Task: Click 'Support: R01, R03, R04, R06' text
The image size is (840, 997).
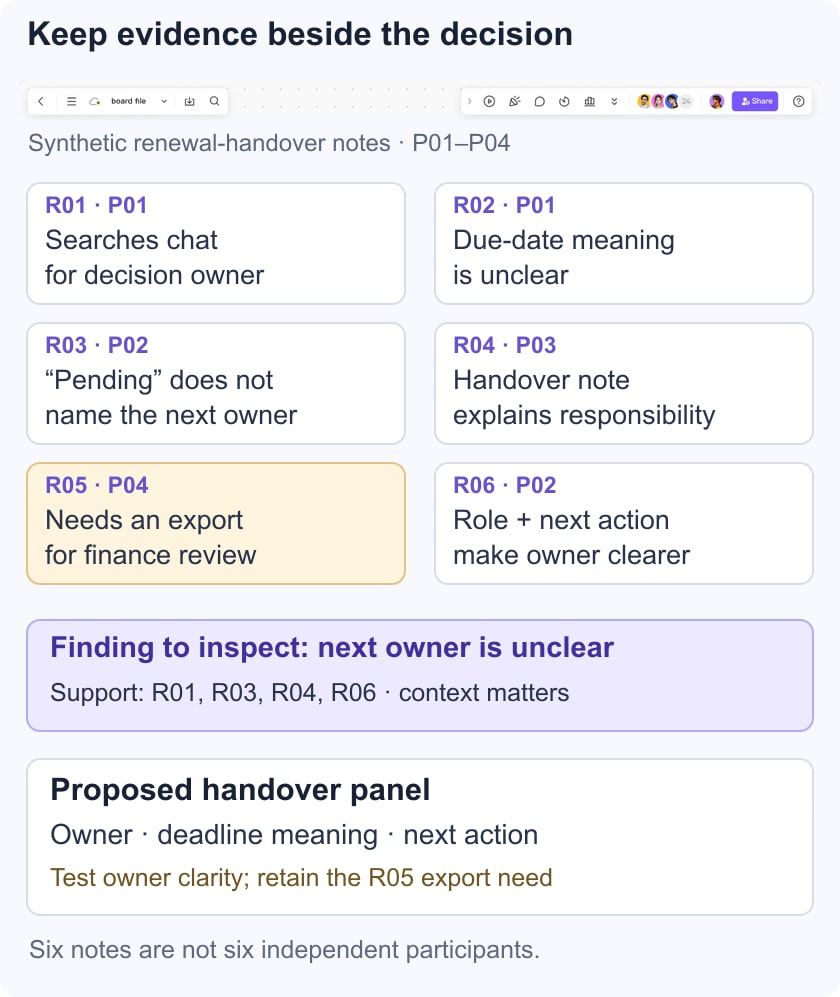Action: tap(213, 692)
